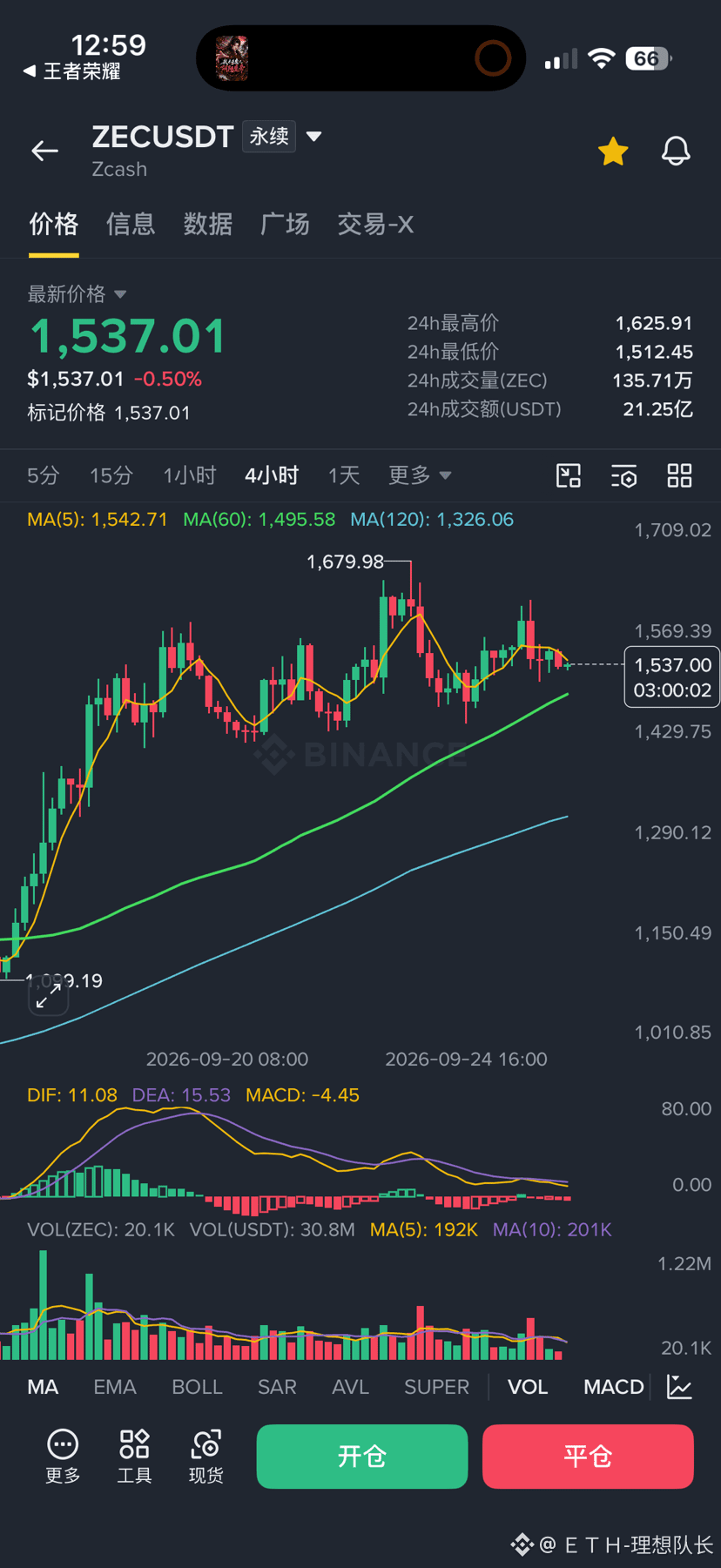721x1568 pixels.
Task: Open the 工具 tools icon
Action: 135,1457
